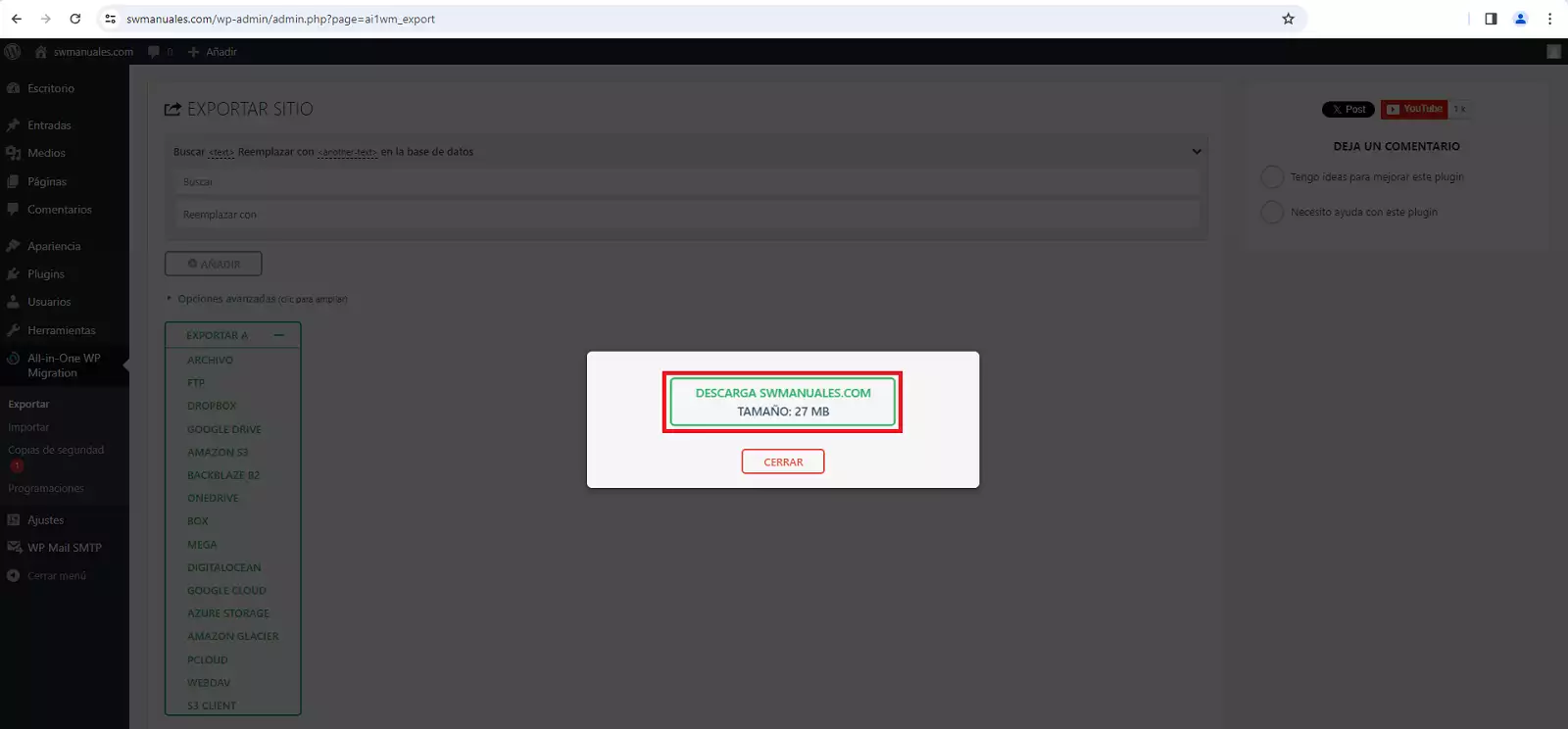Click the Reemplazar con input field

click(x=687, y=215)
